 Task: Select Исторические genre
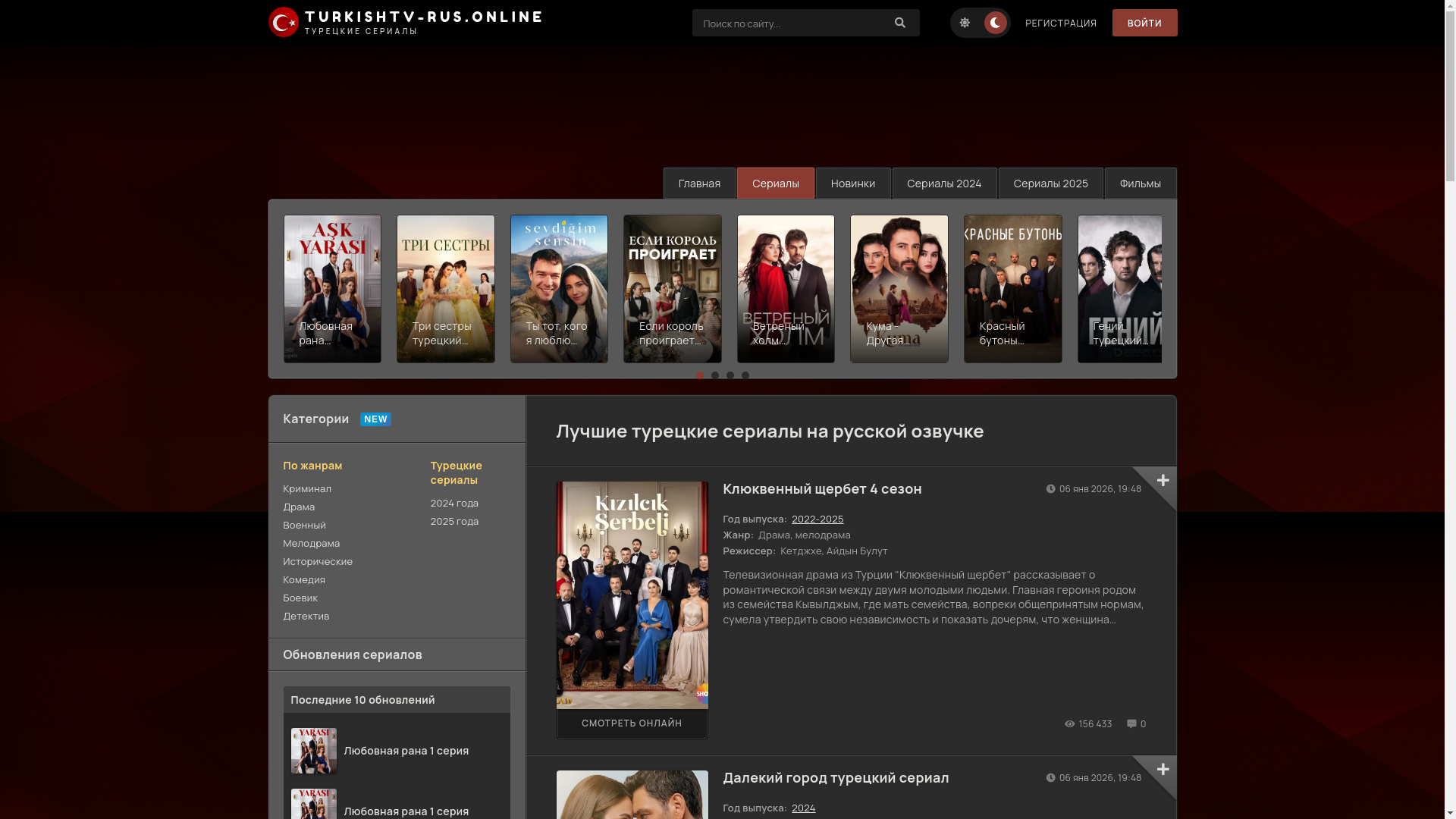tap(318, 562)
